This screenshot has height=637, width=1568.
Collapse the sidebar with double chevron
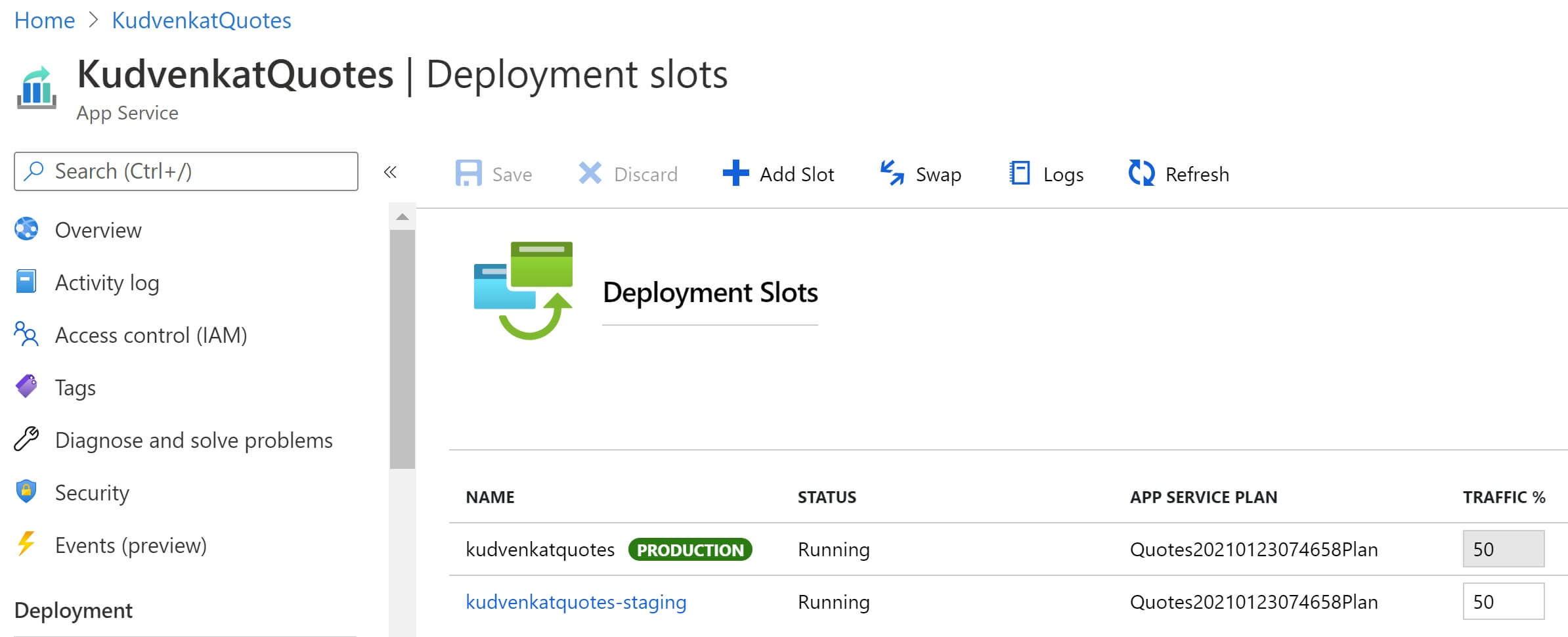[390, 172]
